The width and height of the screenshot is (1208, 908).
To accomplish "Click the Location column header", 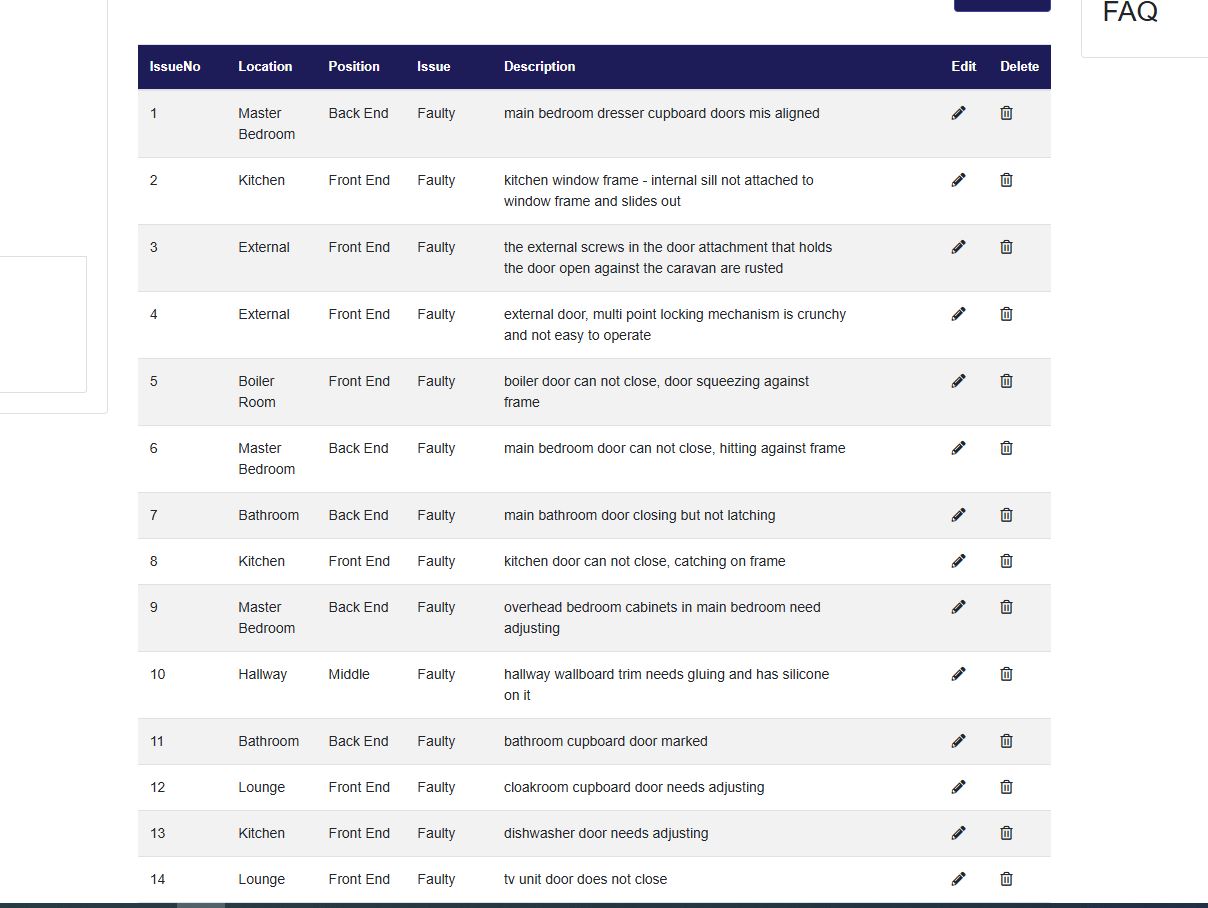I will coord(265,67).
